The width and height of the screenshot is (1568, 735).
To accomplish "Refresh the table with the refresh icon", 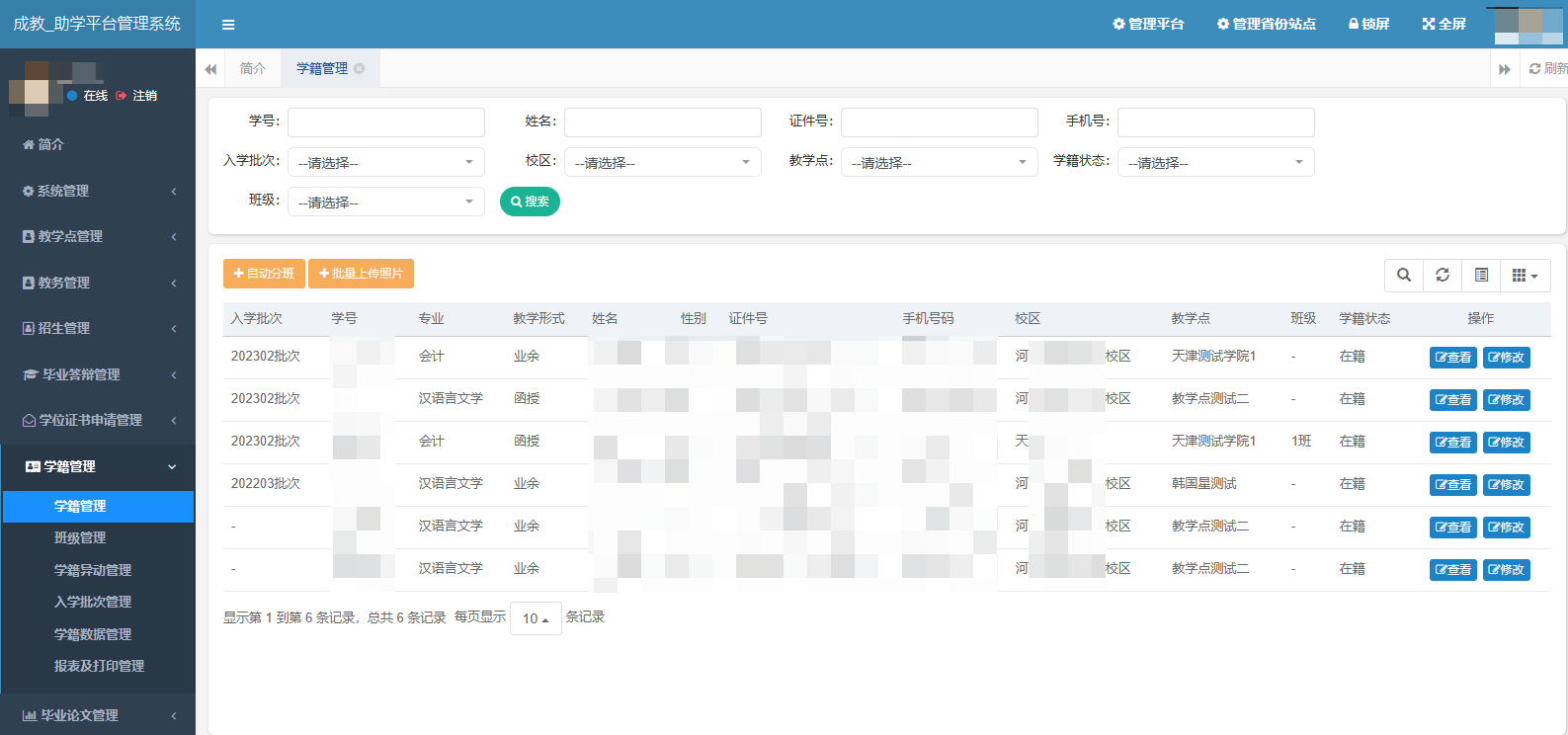I will (x=1443, y=275).
